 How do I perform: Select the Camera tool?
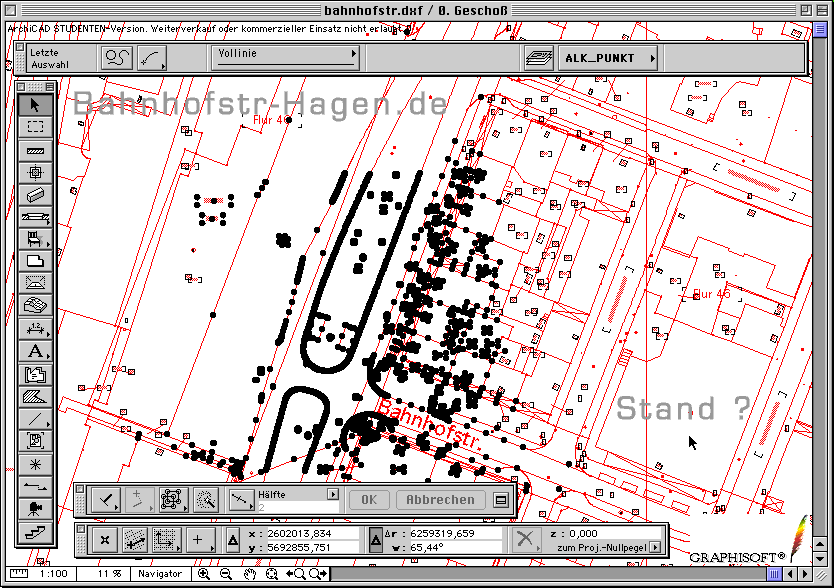pyautogui.click(x=36, y=508)
